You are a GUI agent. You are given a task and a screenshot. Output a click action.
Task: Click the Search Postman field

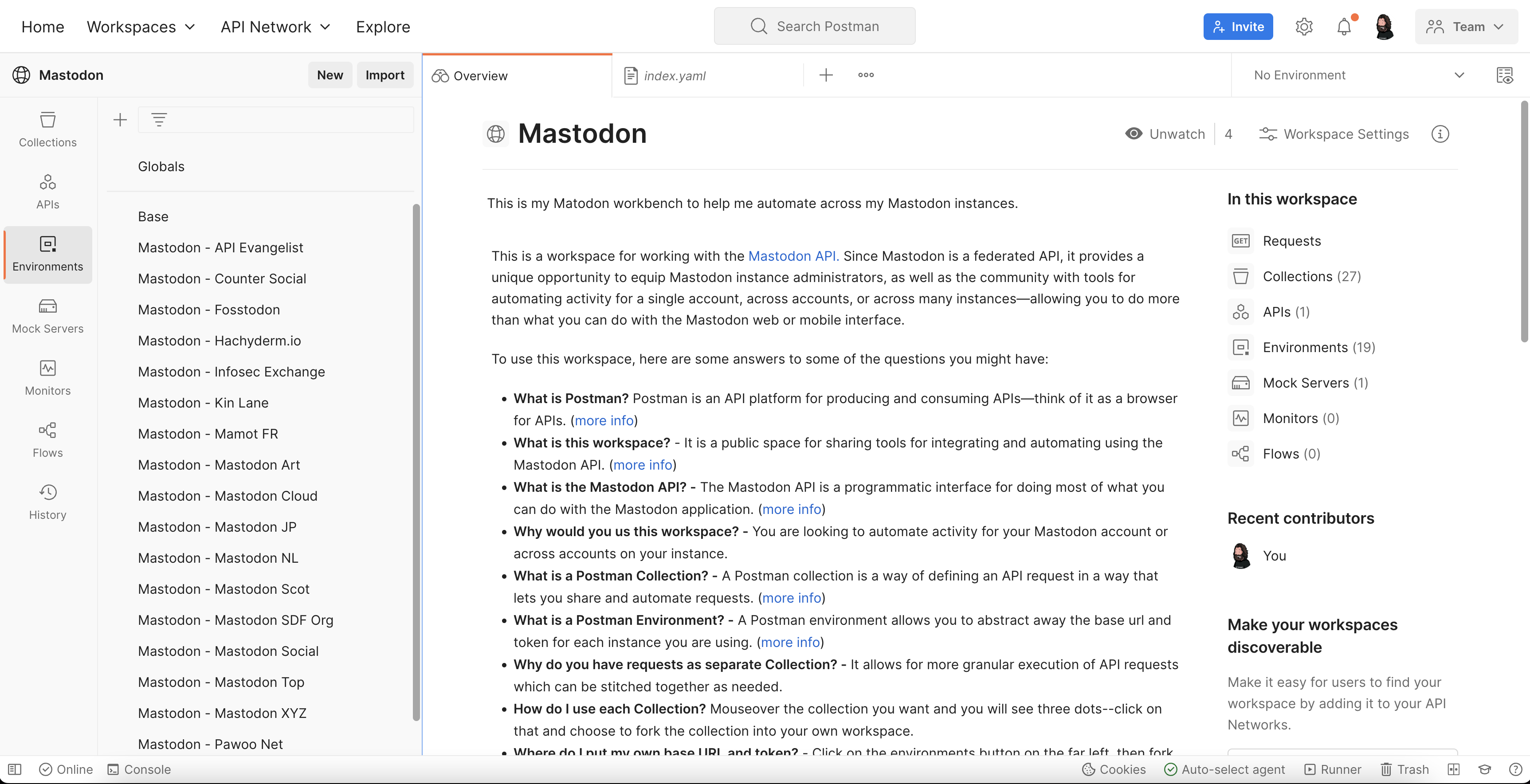point(814,26)
